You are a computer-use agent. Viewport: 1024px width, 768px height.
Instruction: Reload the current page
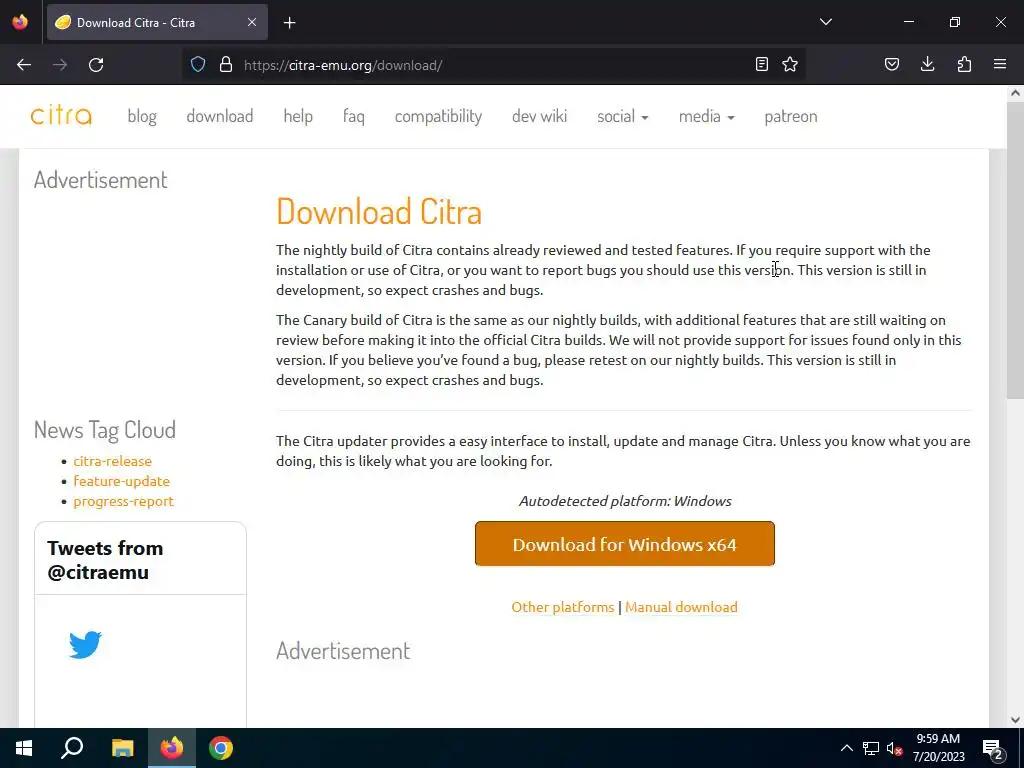(x=96, y=65)
